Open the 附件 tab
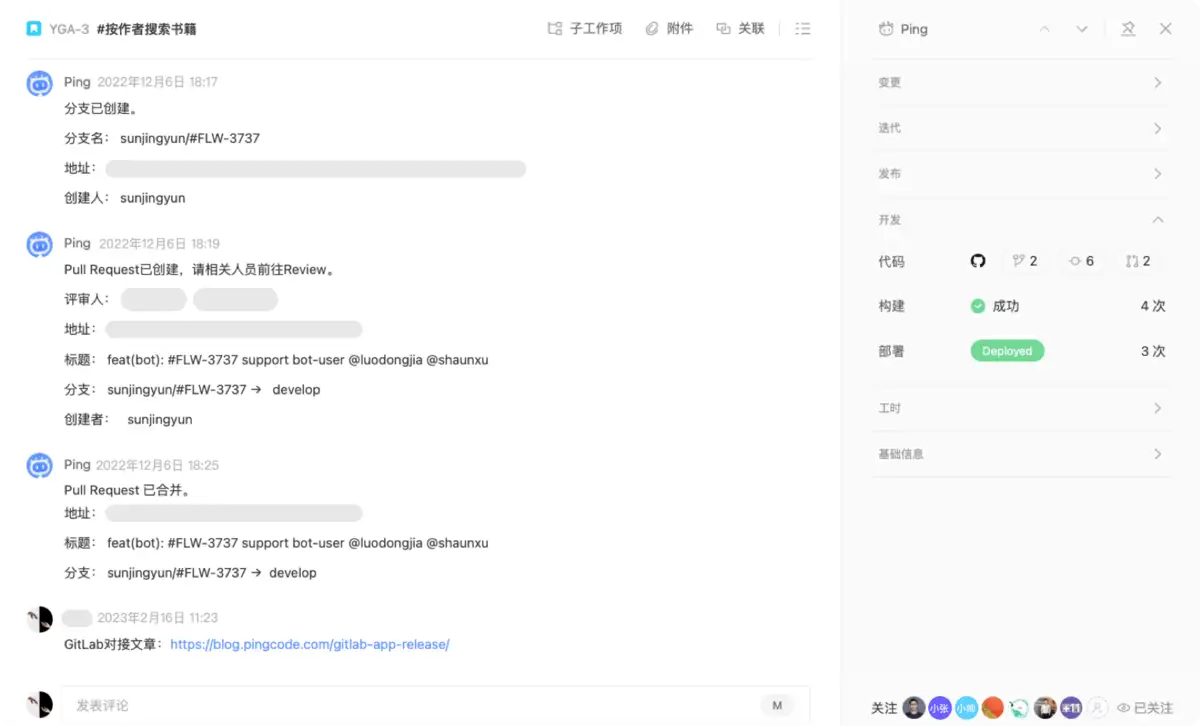This screenshot has height=726, width=1200. 669,29
